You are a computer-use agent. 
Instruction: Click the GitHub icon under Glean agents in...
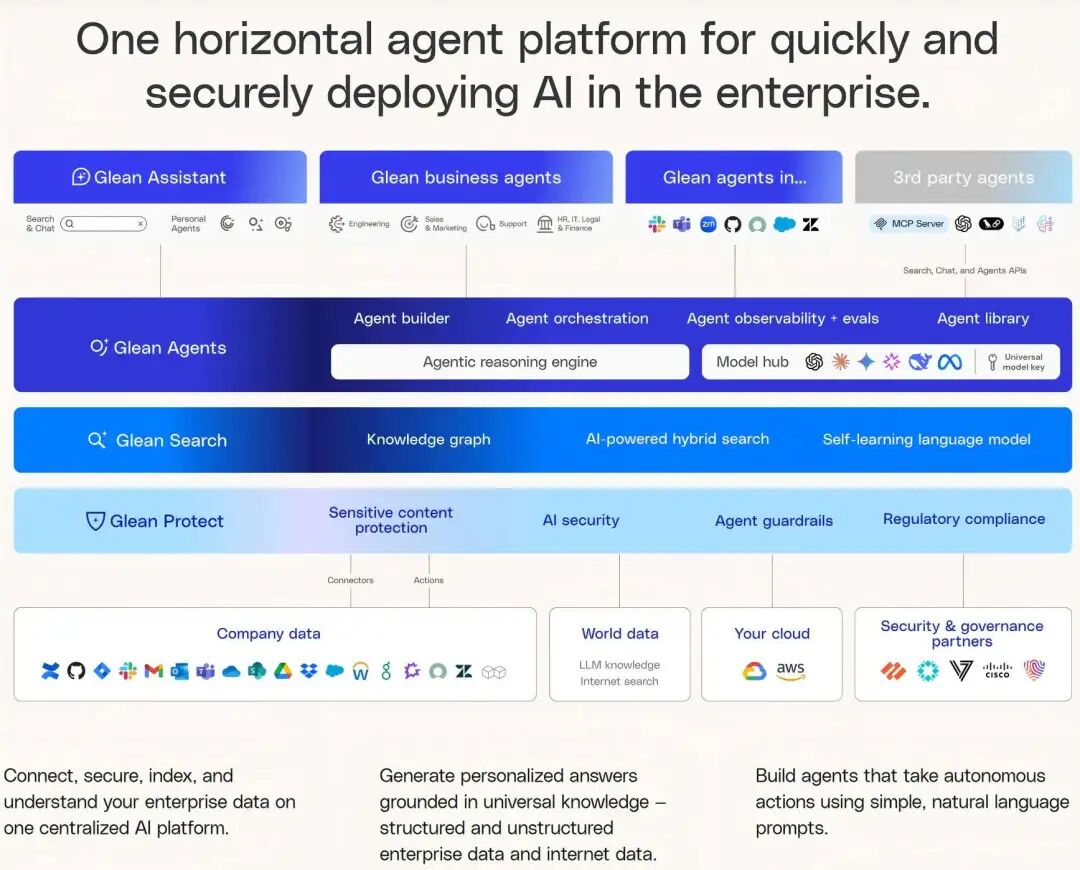click(733, 225)
